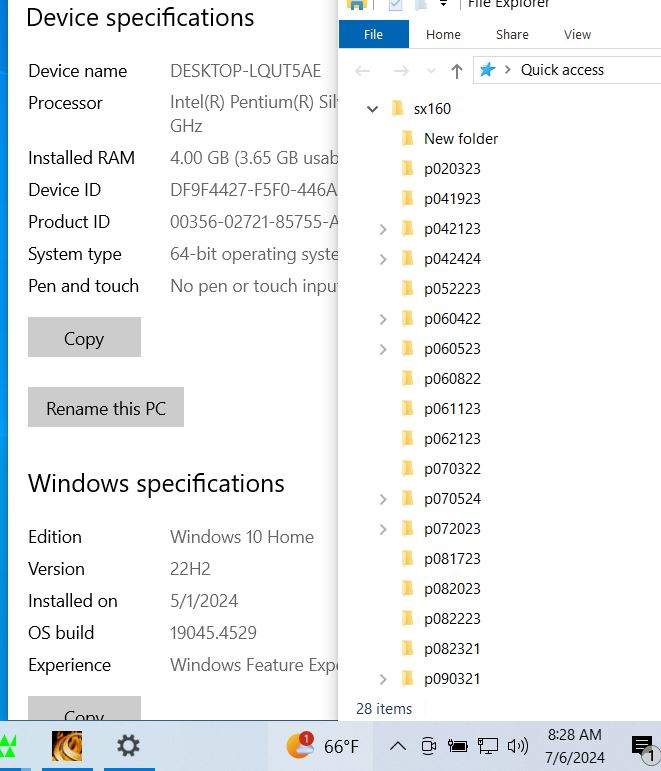661x771 pixels.
Task: Open the Customize Quick Access Toolbar dropdown
Action: click(x=443, y=4)
